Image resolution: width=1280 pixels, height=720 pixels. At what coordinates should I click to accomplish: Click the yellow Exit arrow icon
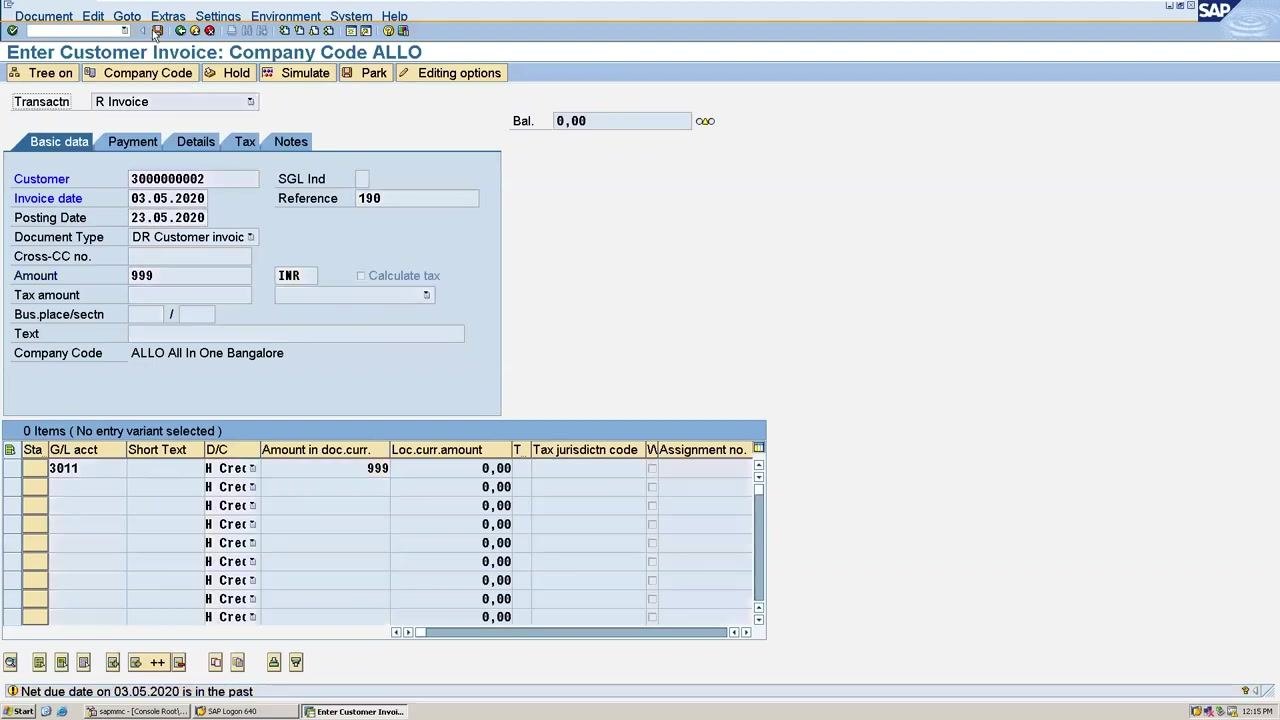tap(195, 31)
